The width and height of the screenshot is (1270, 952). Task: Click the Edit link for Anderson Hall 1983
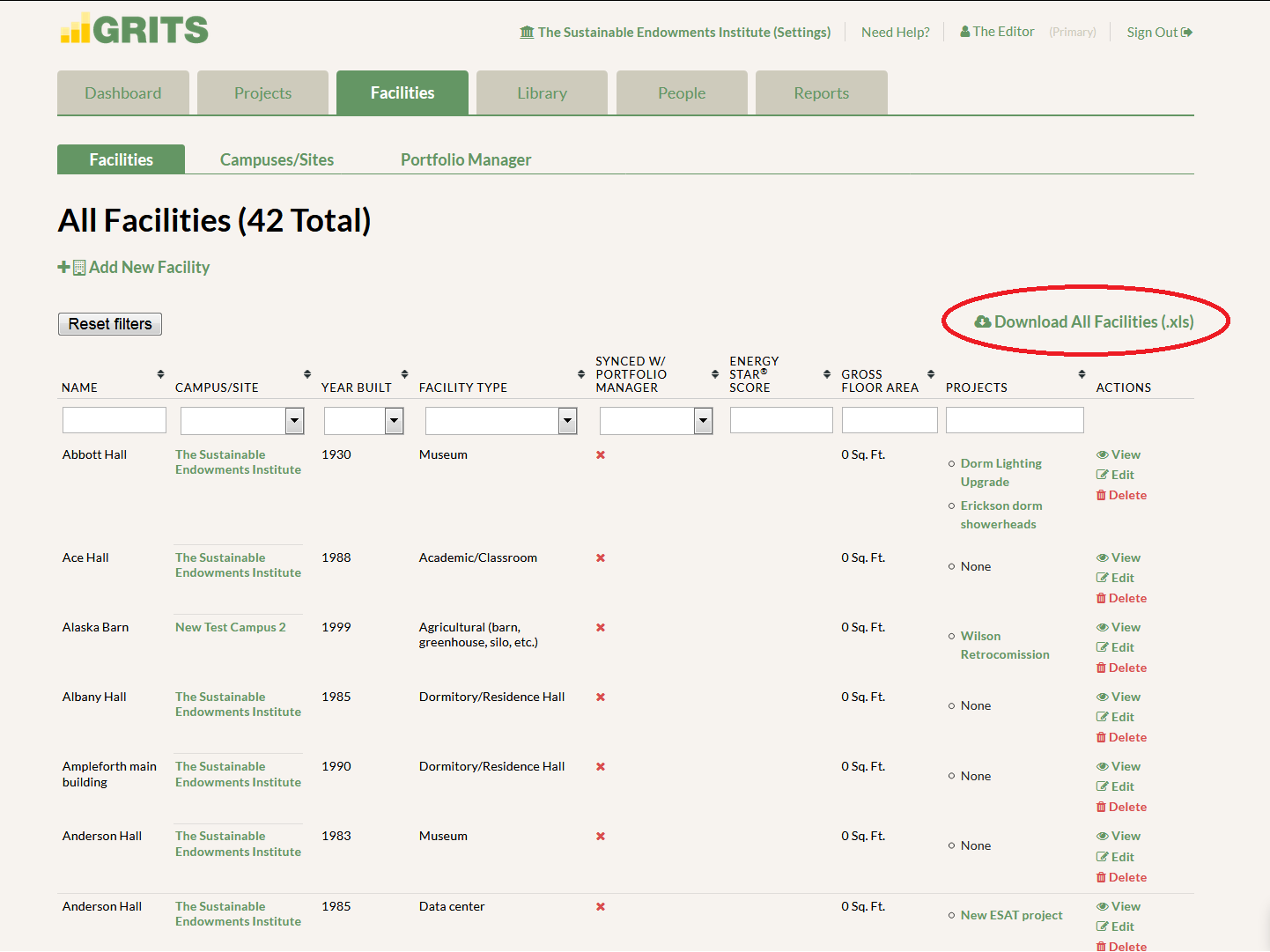1115,857
